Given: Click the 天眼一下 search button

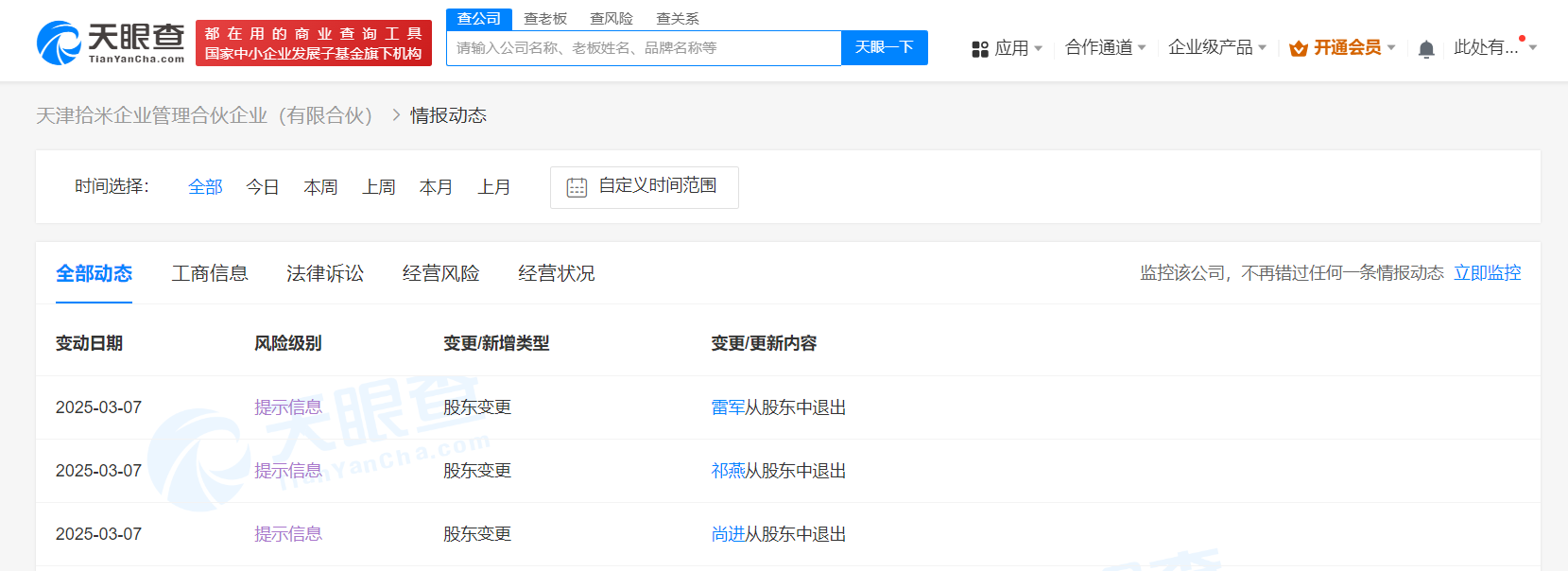Looking at the screenshot, I should click(x=884, y=47).
